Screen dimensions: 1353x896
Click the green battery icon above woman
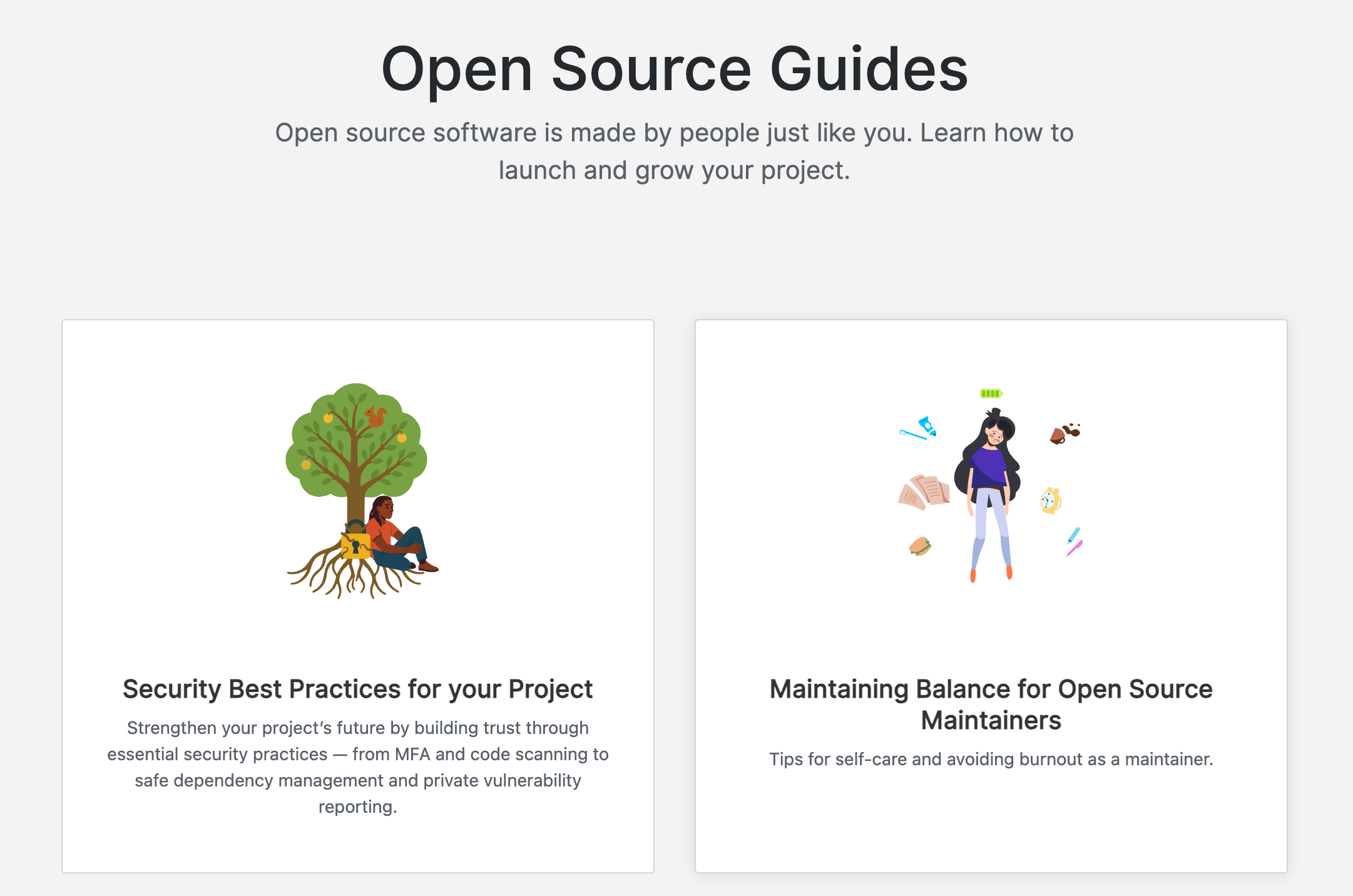(991, 394)
